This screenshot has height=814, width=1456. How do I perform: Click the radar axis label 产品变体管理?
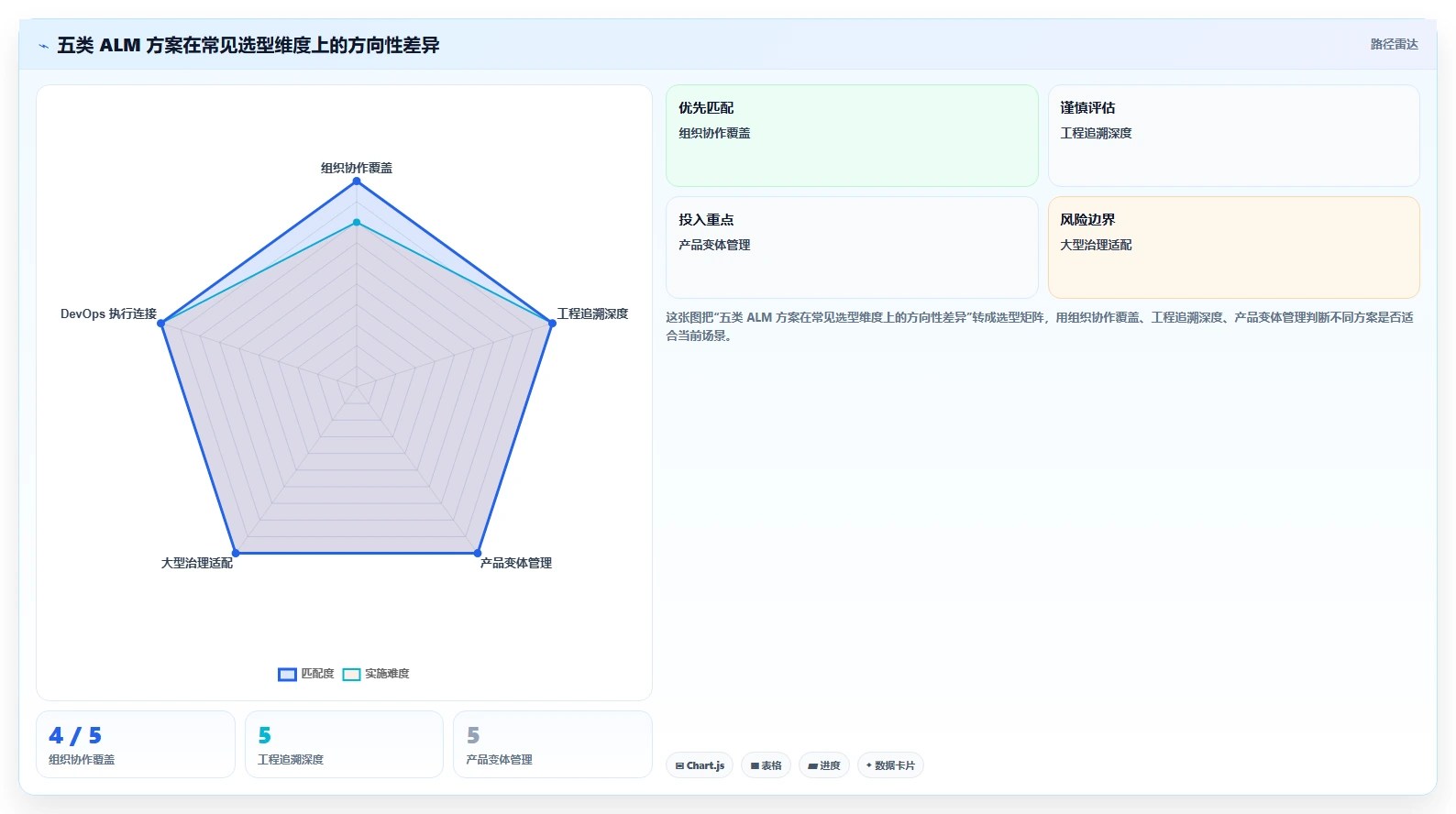(516, 563)
